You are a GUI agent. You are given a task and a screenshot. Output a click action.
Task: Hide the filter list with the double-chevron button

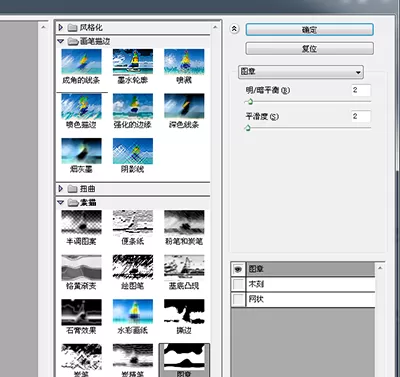pos(235,29)
